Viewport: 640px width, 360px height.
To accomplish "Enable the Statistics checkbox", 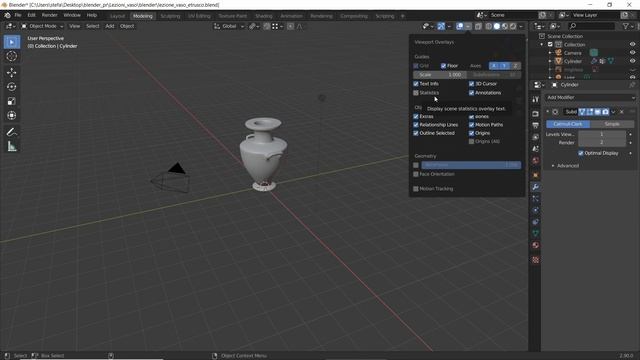I will pyautogui.click(x=416, y=93).
